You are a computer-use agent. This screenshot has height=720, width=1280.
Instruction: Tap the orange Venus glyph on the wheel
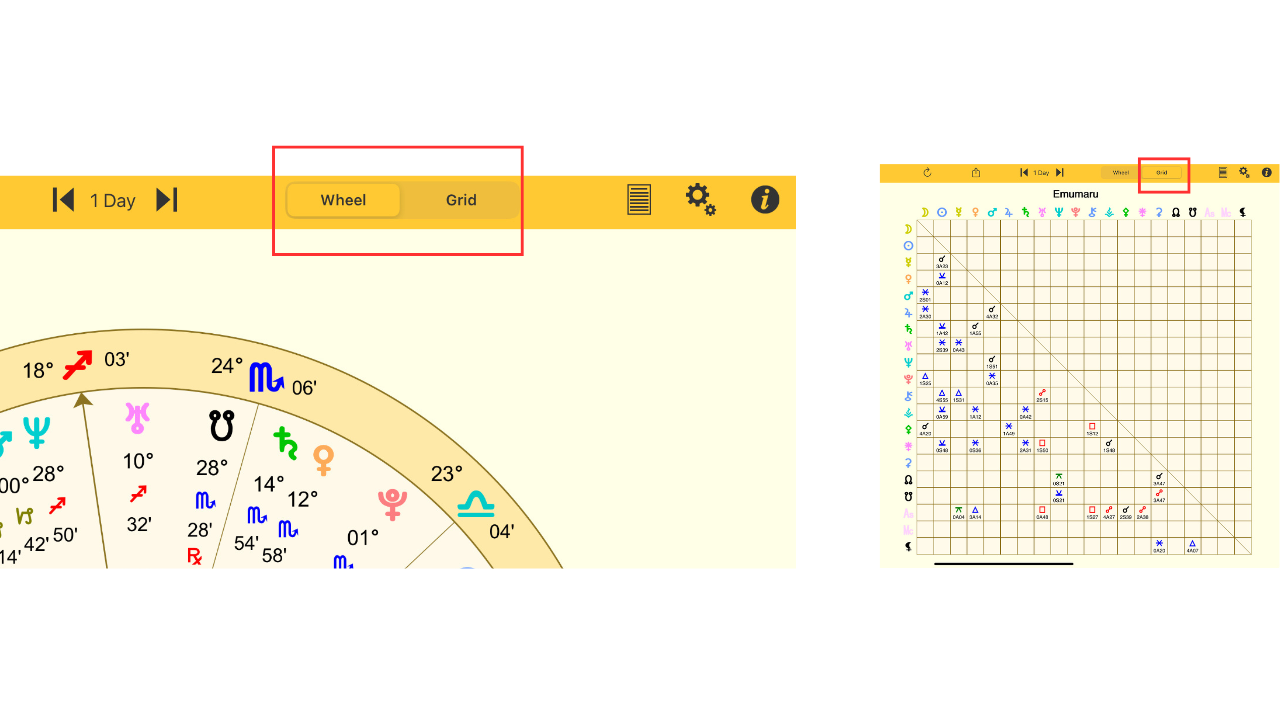point(323,460)
